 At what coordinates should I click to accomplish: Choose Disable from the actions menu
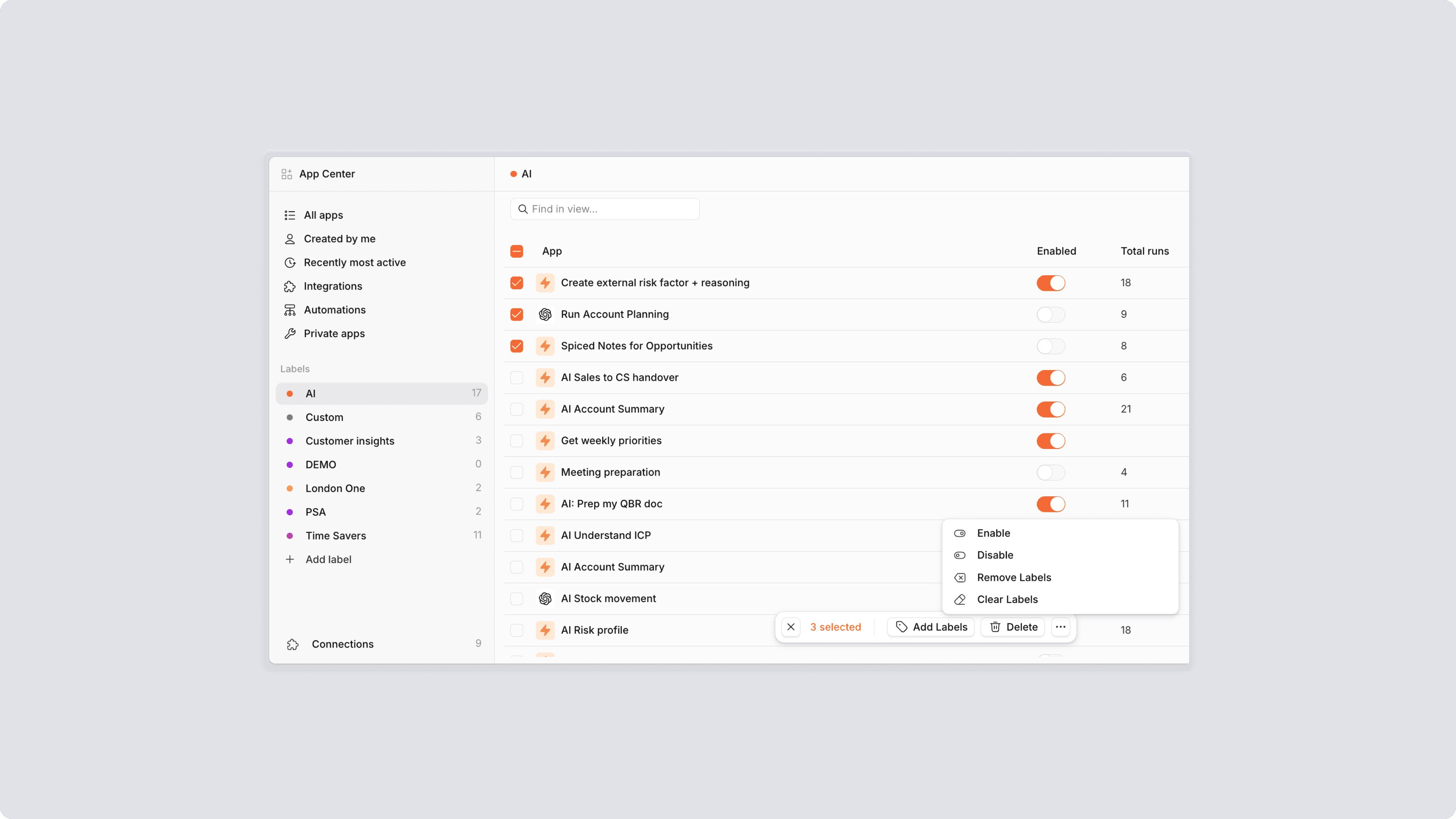(995, 555)
